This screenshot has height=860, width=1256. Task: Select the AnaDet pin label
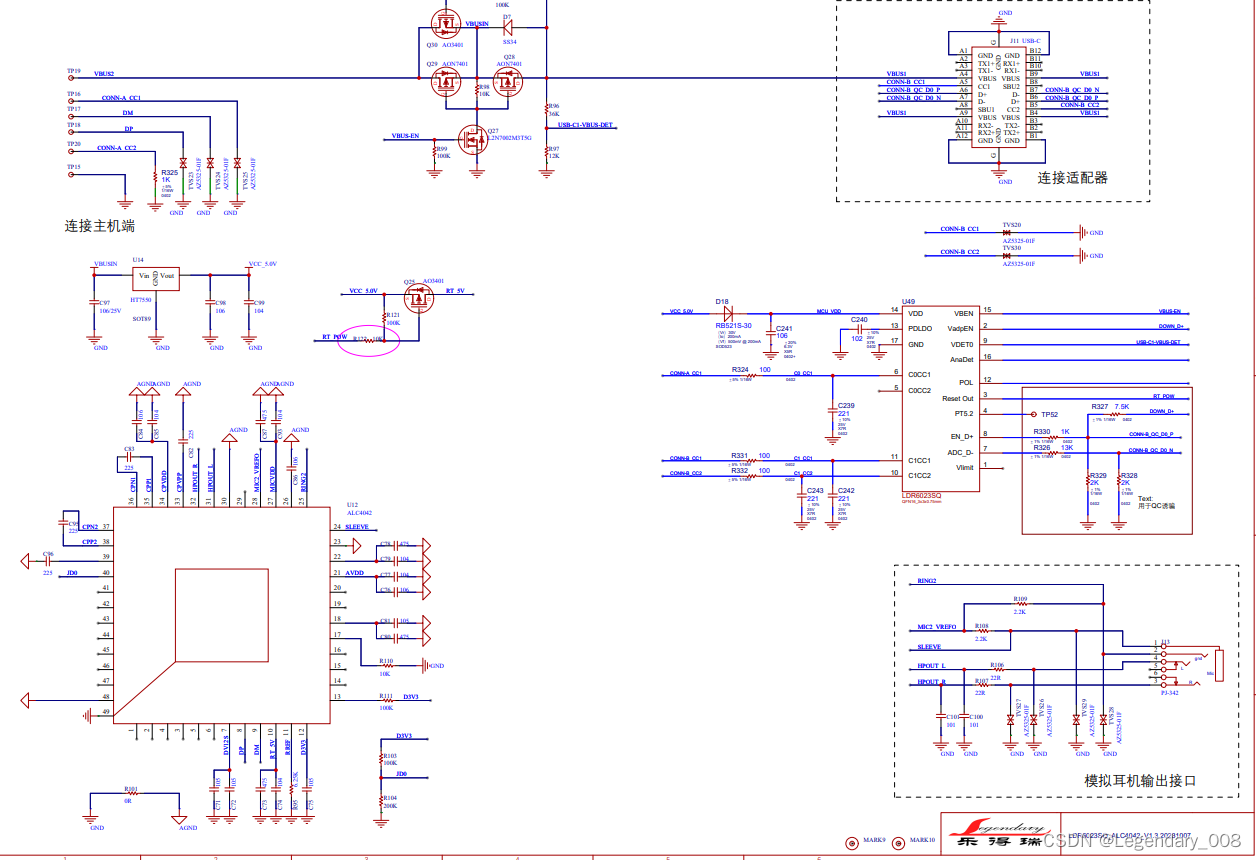point(962,359)
